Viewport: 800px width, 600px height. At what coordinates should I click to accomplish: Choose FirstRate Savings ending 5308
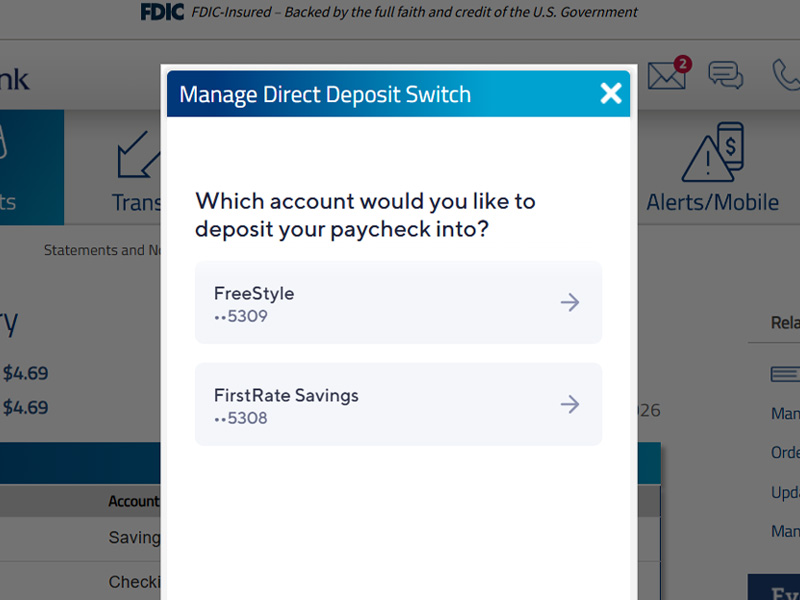398,405
